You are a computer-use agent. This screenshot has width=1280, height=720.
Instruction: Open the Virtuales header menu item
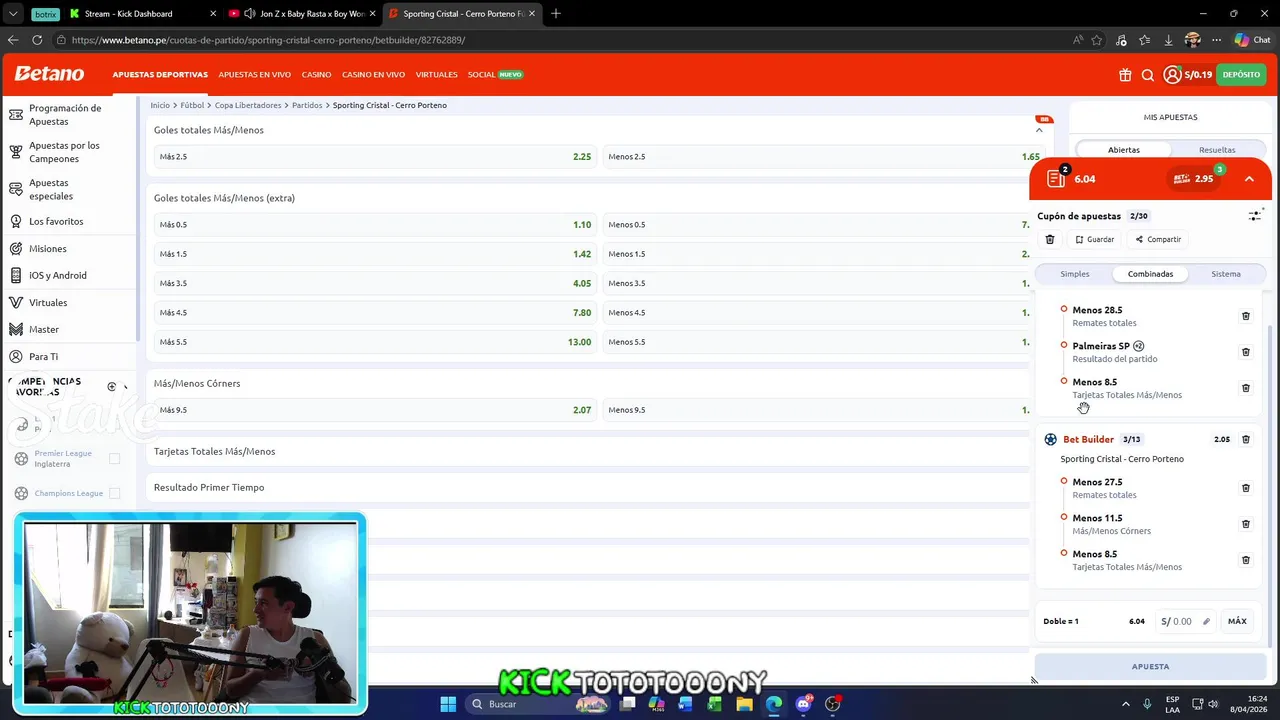pos(436,75)
